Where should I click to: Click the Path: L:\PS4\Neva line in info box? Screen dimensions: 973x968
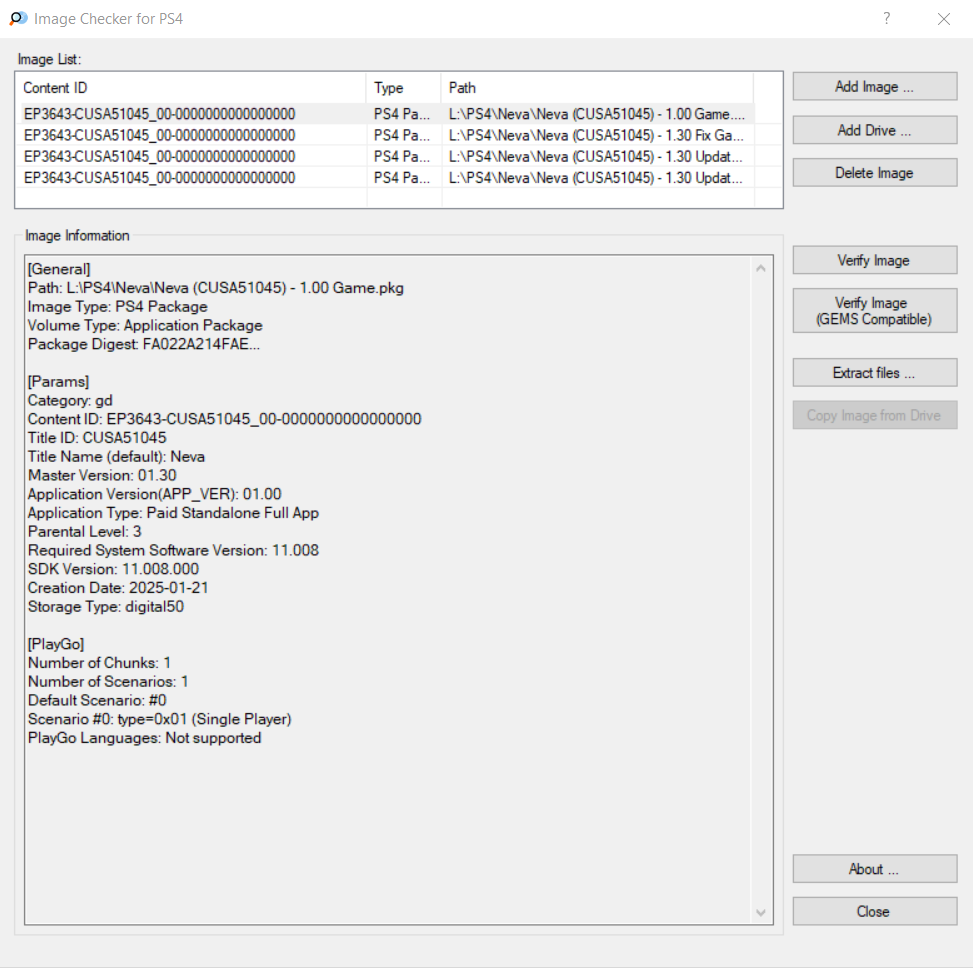215,288
